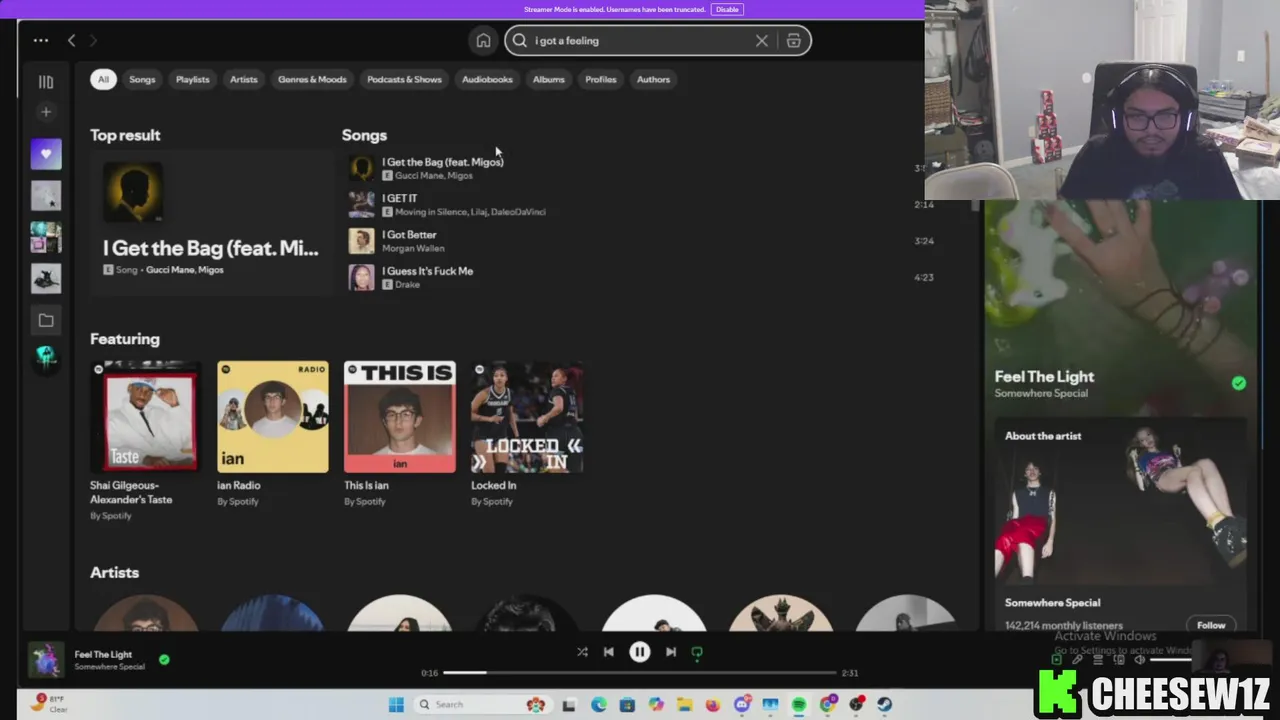
Task: Follow Somewhere Special artist
Action: (x=1211, y=625)
